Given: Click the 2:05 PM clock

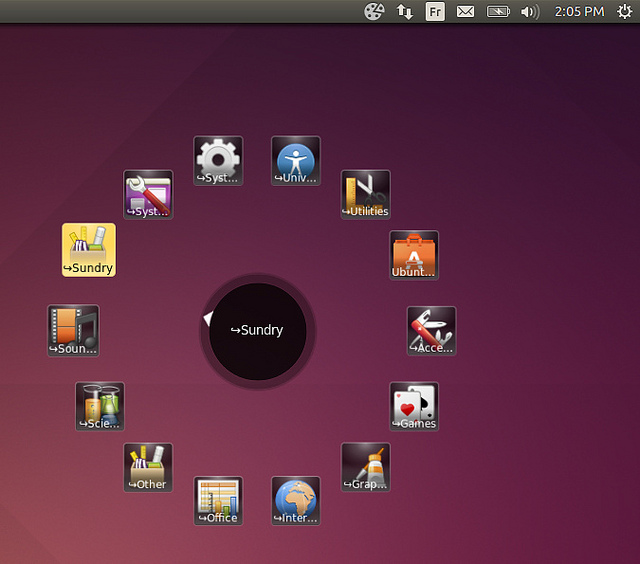Looking at the screenshot, I should click(x=579, y=12).
